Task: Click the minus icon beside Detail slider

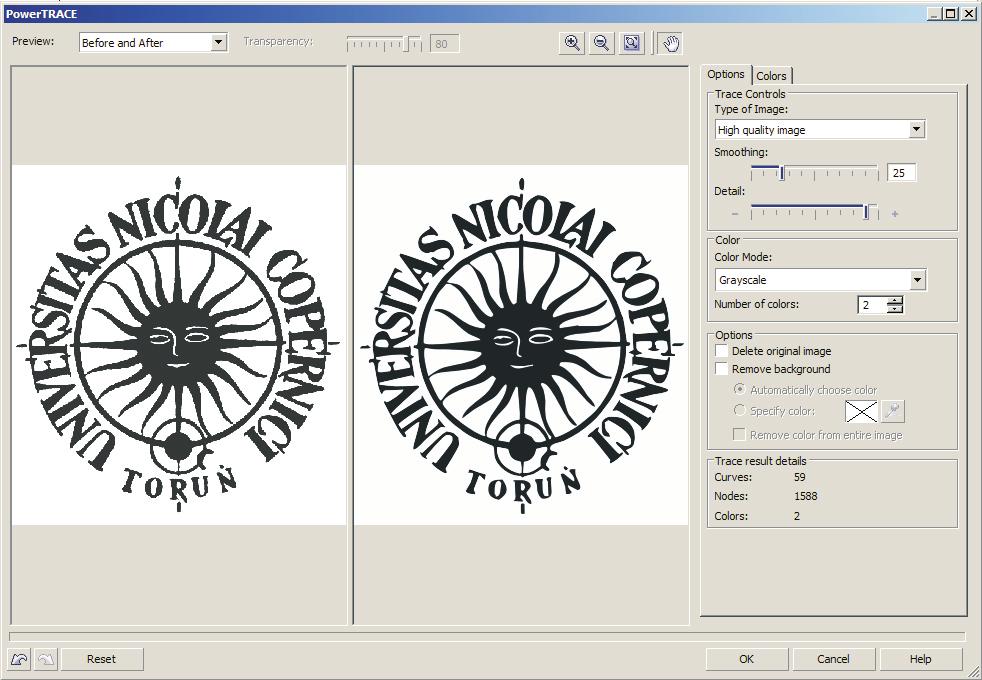Action: [735, 214]
